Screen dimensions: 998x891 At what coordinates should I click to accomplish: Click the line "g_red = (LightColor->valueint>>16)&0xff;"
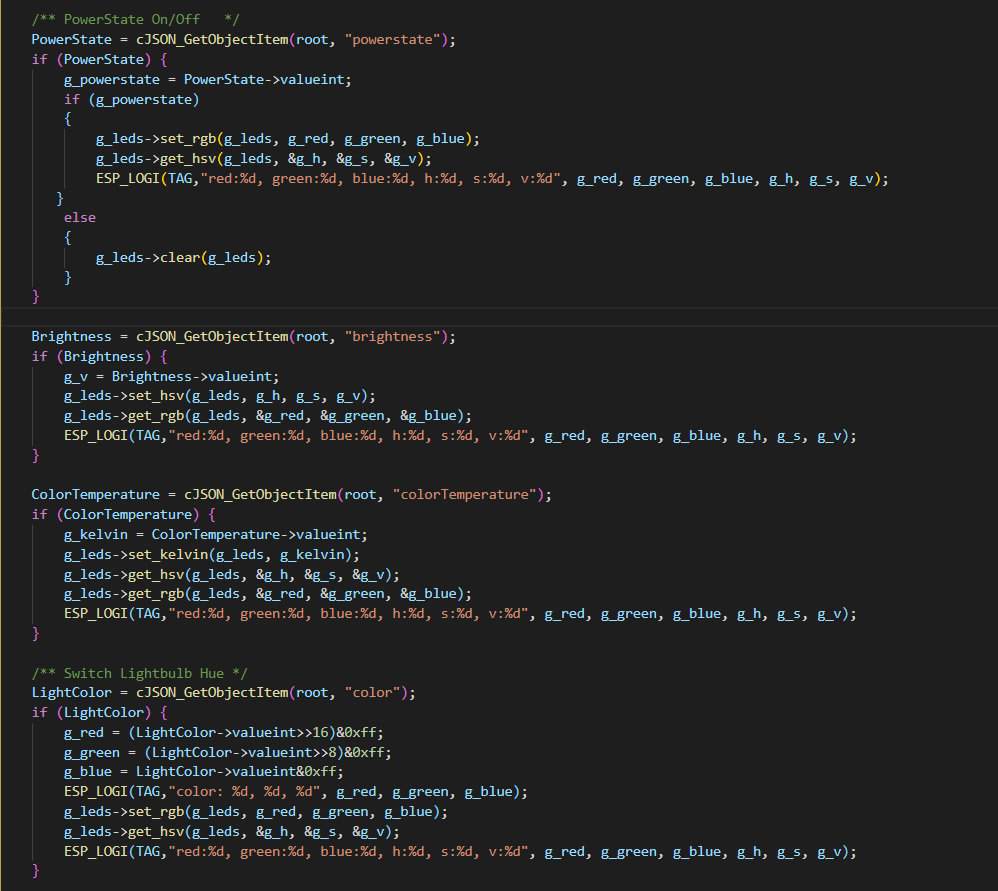[223, 733]
